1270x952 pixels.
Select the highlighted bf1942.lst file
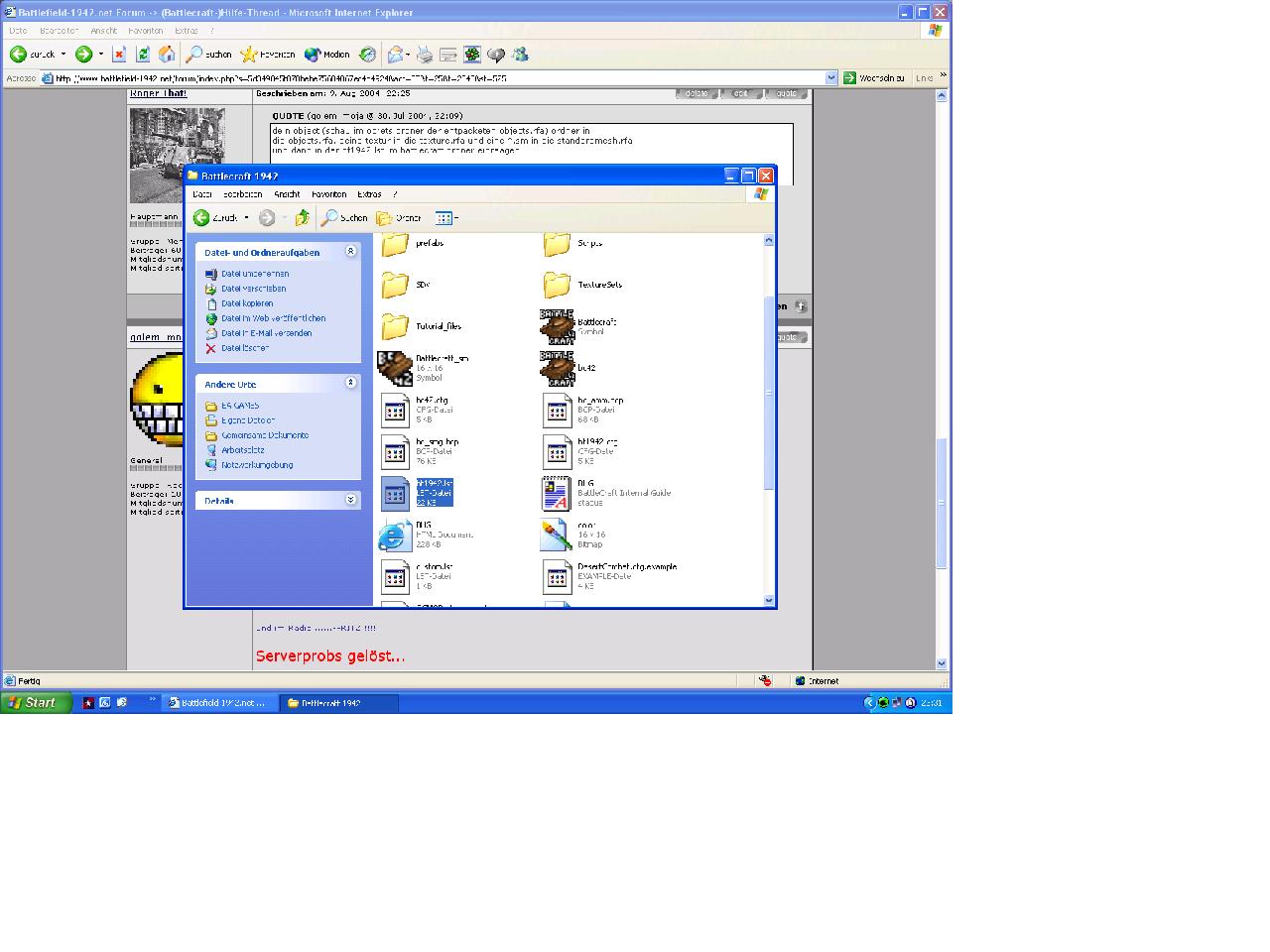click(417, 493)
